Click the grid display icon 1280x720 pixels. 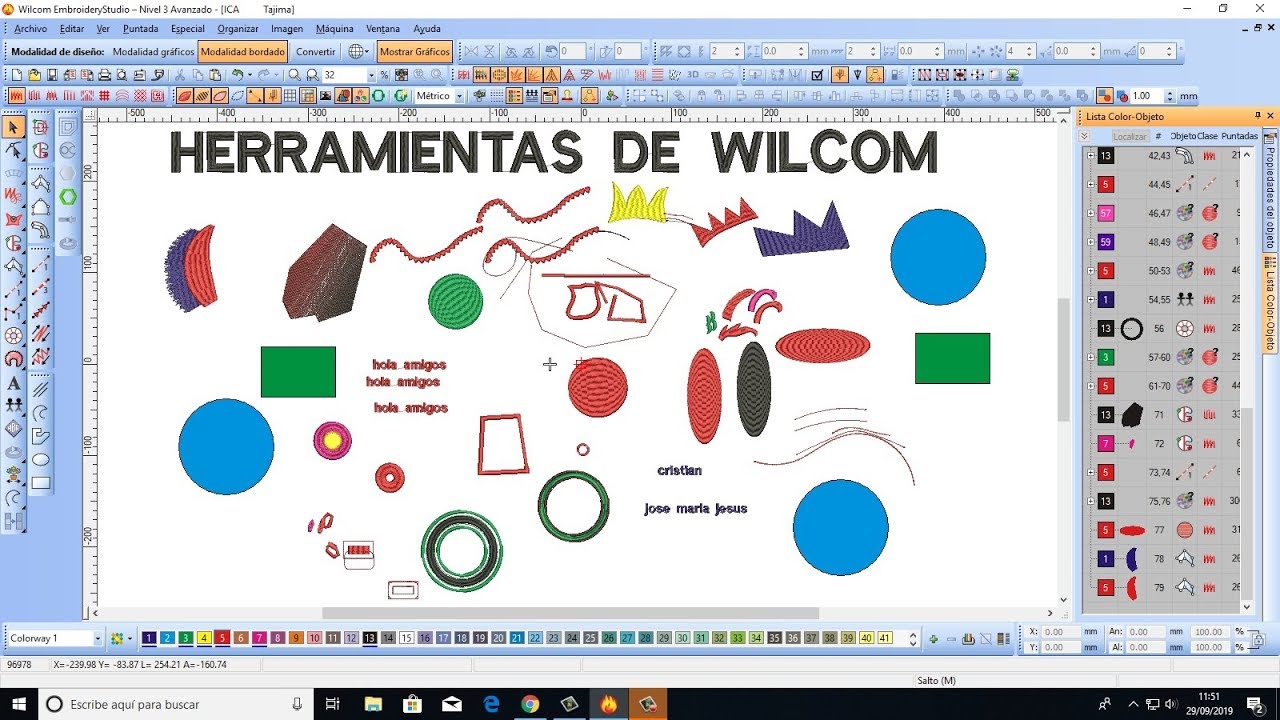(x=290, y=96)
